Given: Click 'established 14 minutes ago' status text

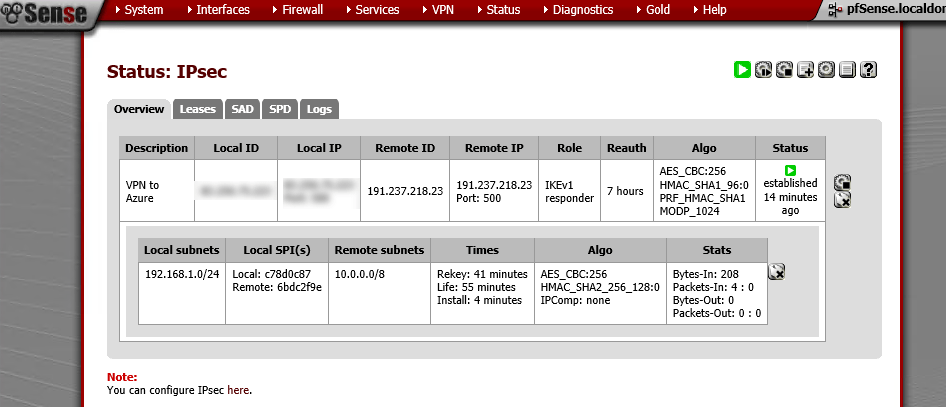Looking at the screenshot, I should 790,197.
